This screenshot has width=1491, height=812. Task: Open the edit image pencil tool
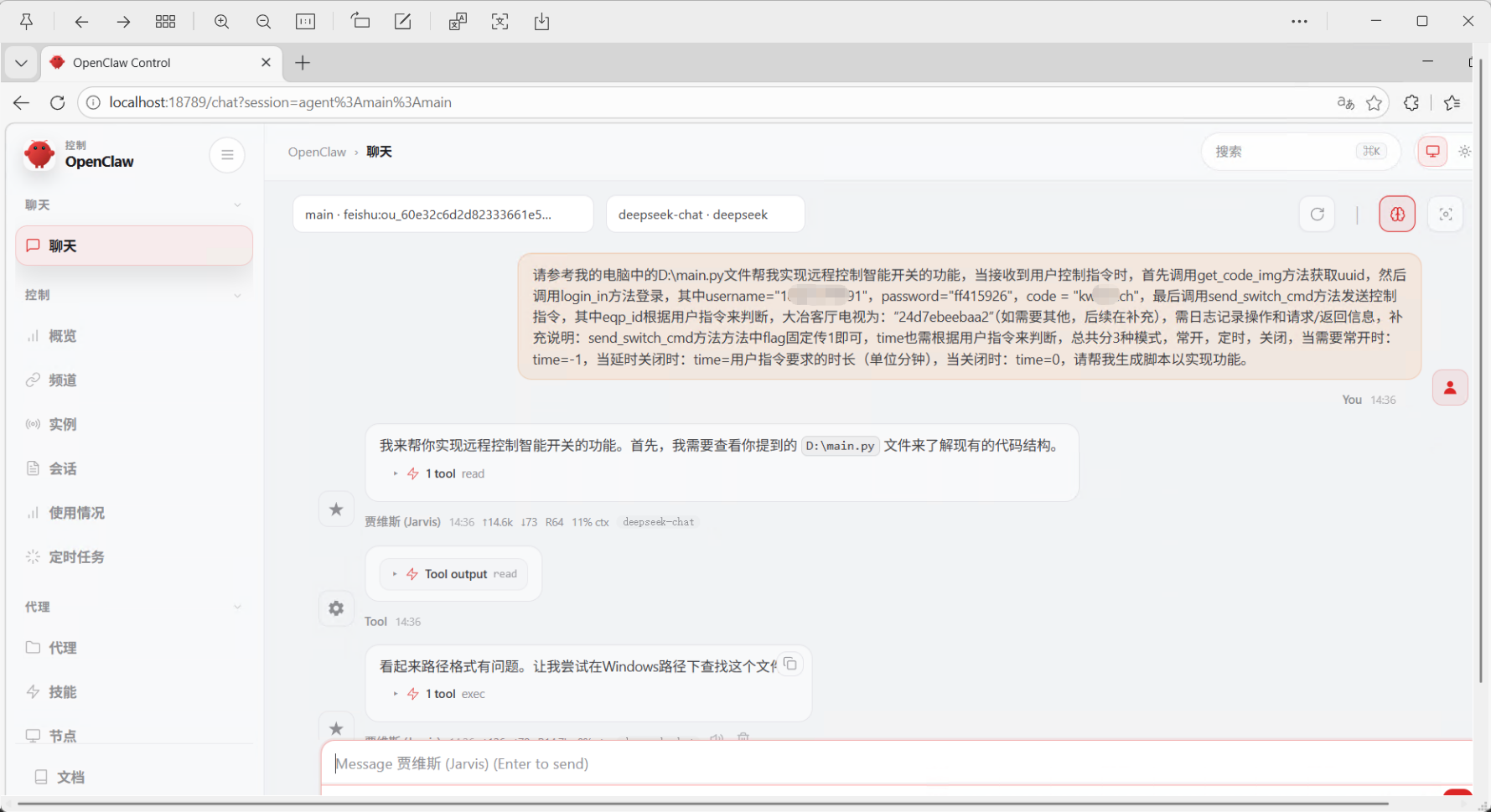pos(402,22)
